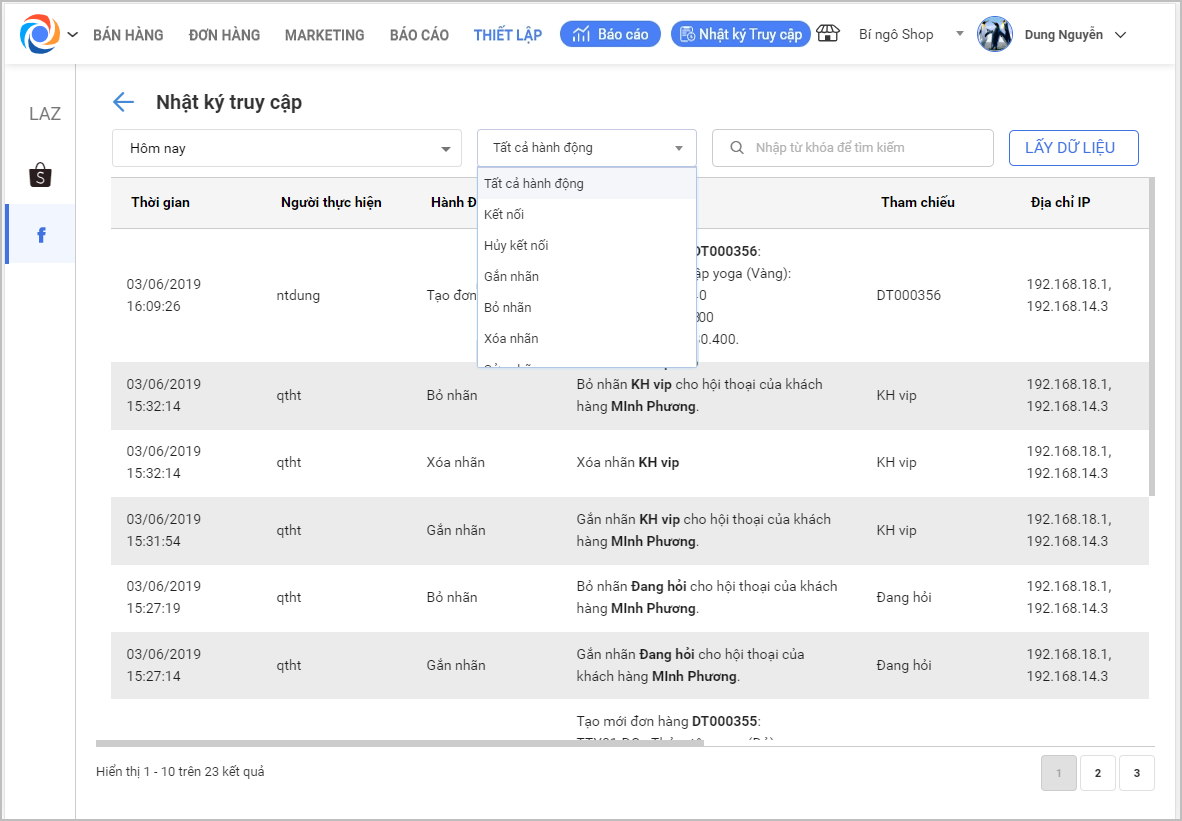Click the back arrow beside Nhật ký truy cập
1182x821 pixels.
[x=123, y=102]
